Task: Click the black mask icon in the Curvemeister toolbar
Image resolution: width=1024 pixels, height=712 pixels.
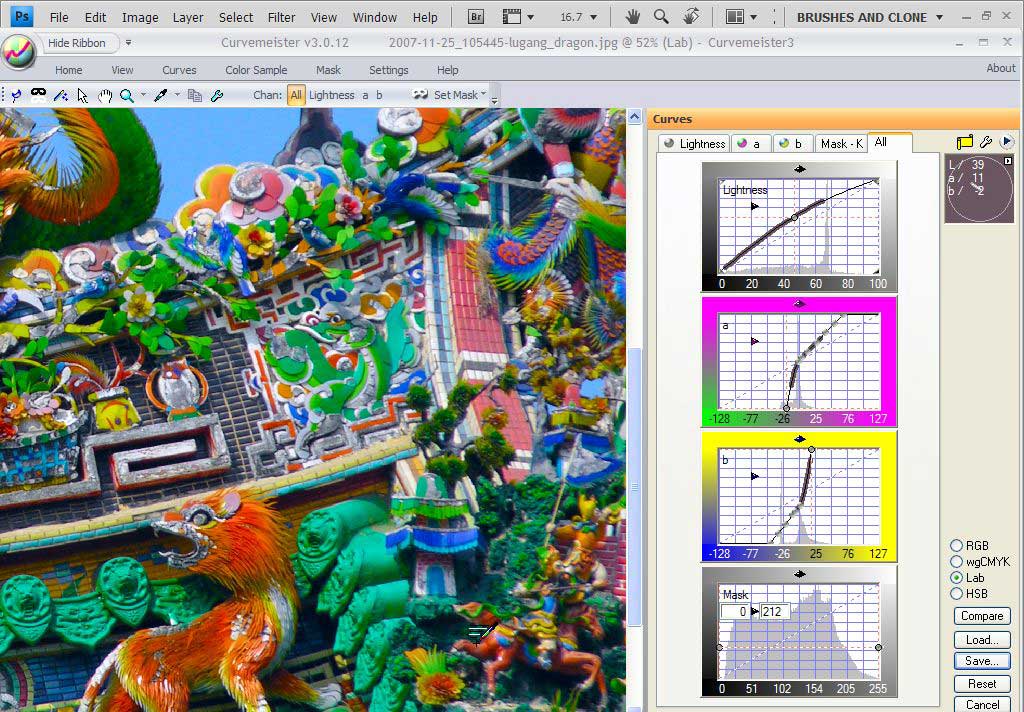Action: click(x=39, y=95)
